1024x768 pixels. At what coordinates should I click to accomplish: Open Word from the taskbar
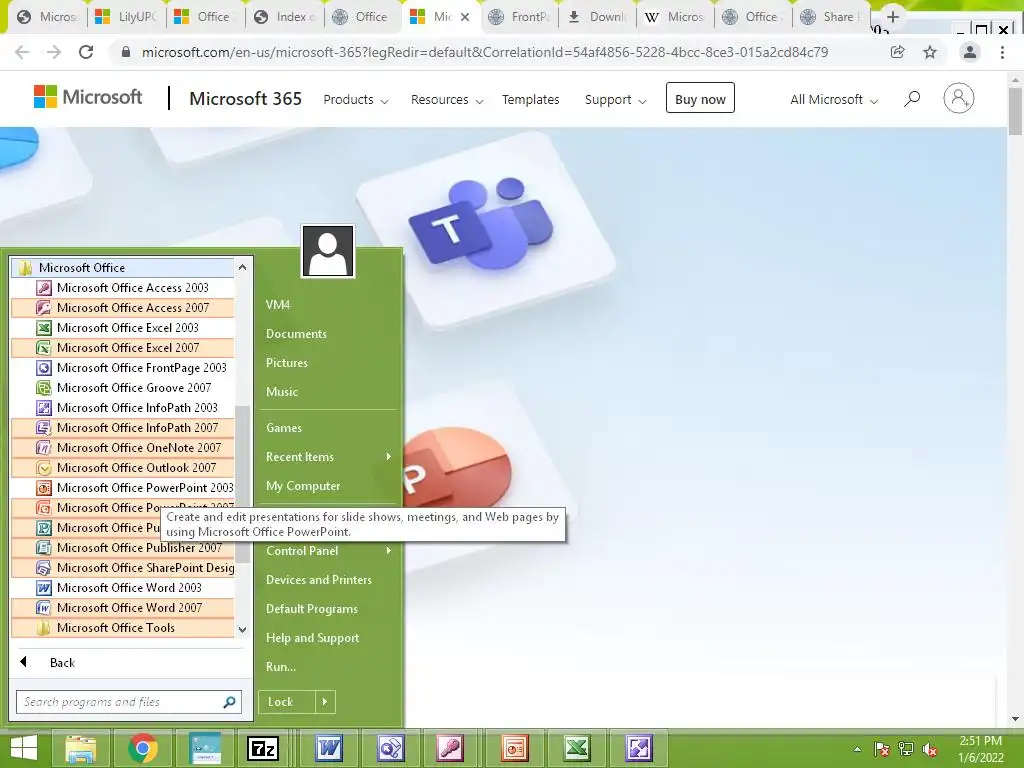[x=330, y=748]
